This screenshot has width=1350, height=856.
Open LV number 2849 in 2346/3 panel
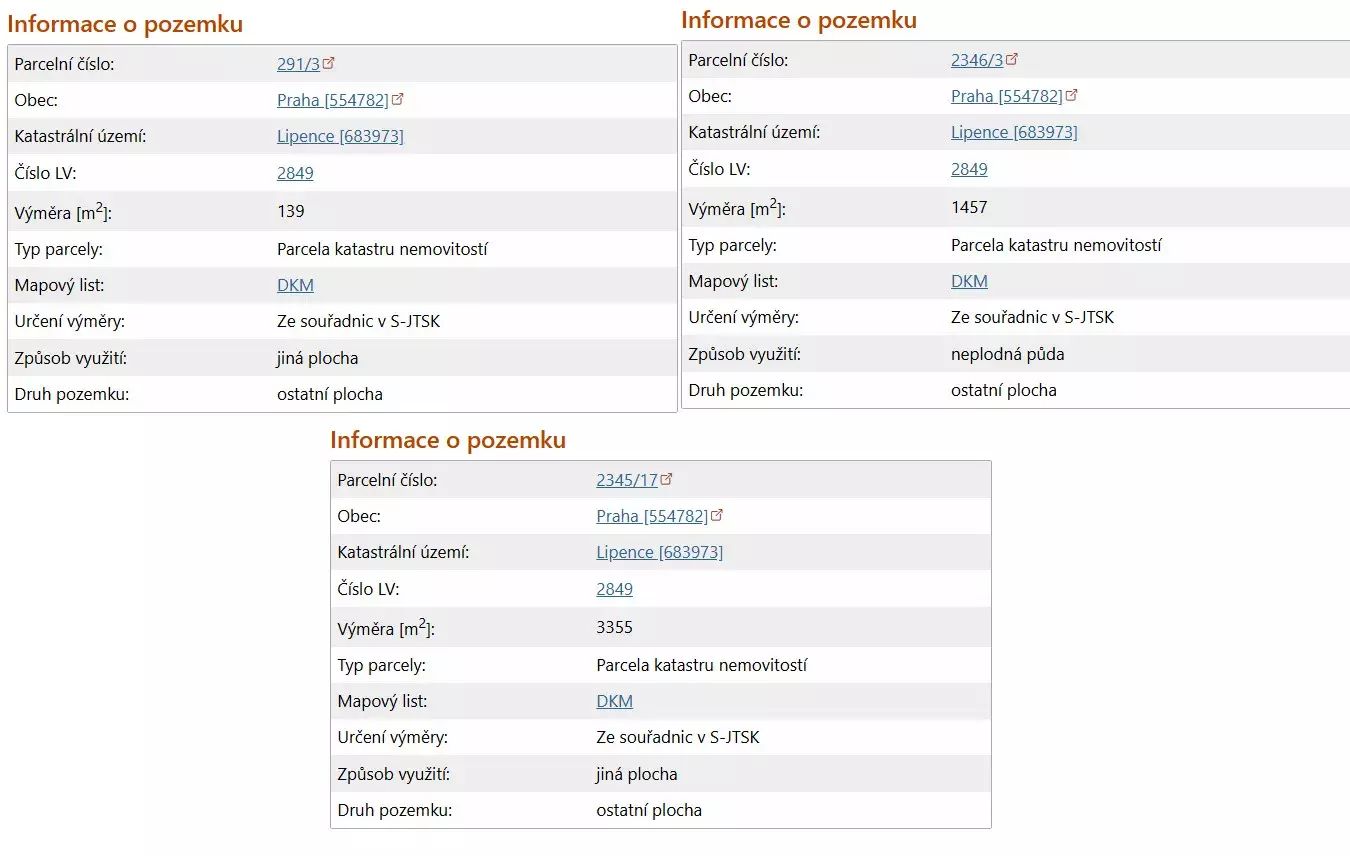969,169
